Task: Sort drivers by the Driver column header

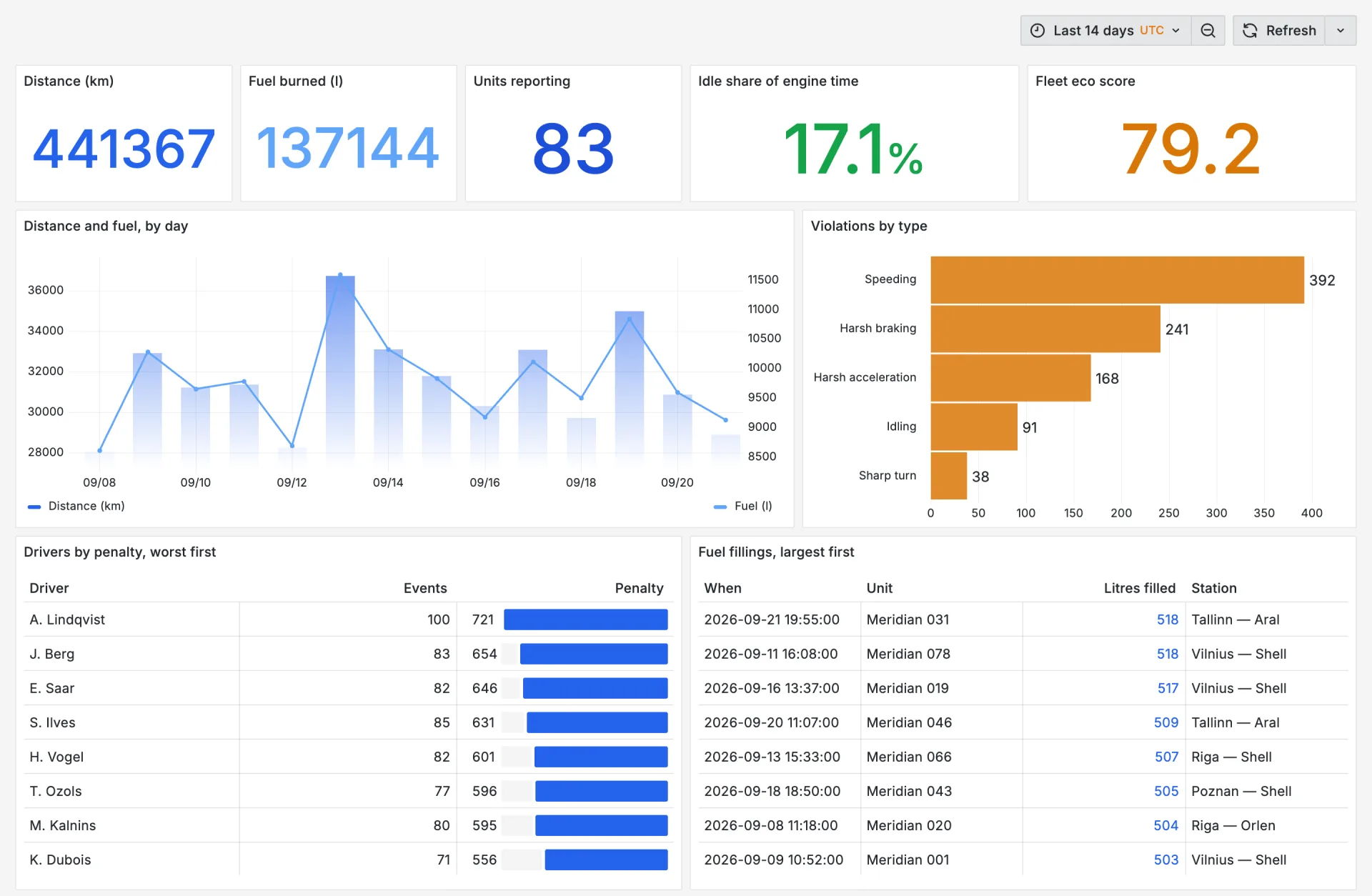Action: [49, 588]
